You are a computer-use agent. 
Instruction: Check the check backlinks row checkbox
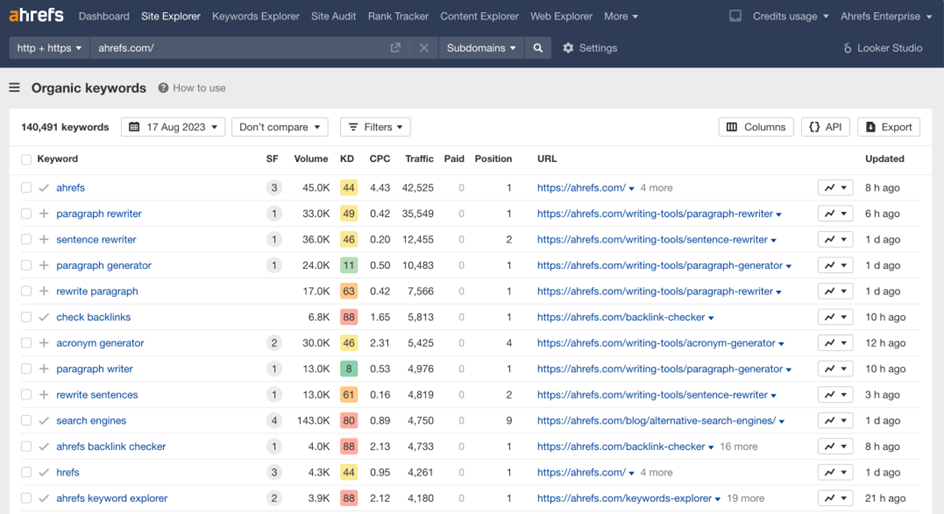(26, 317)
